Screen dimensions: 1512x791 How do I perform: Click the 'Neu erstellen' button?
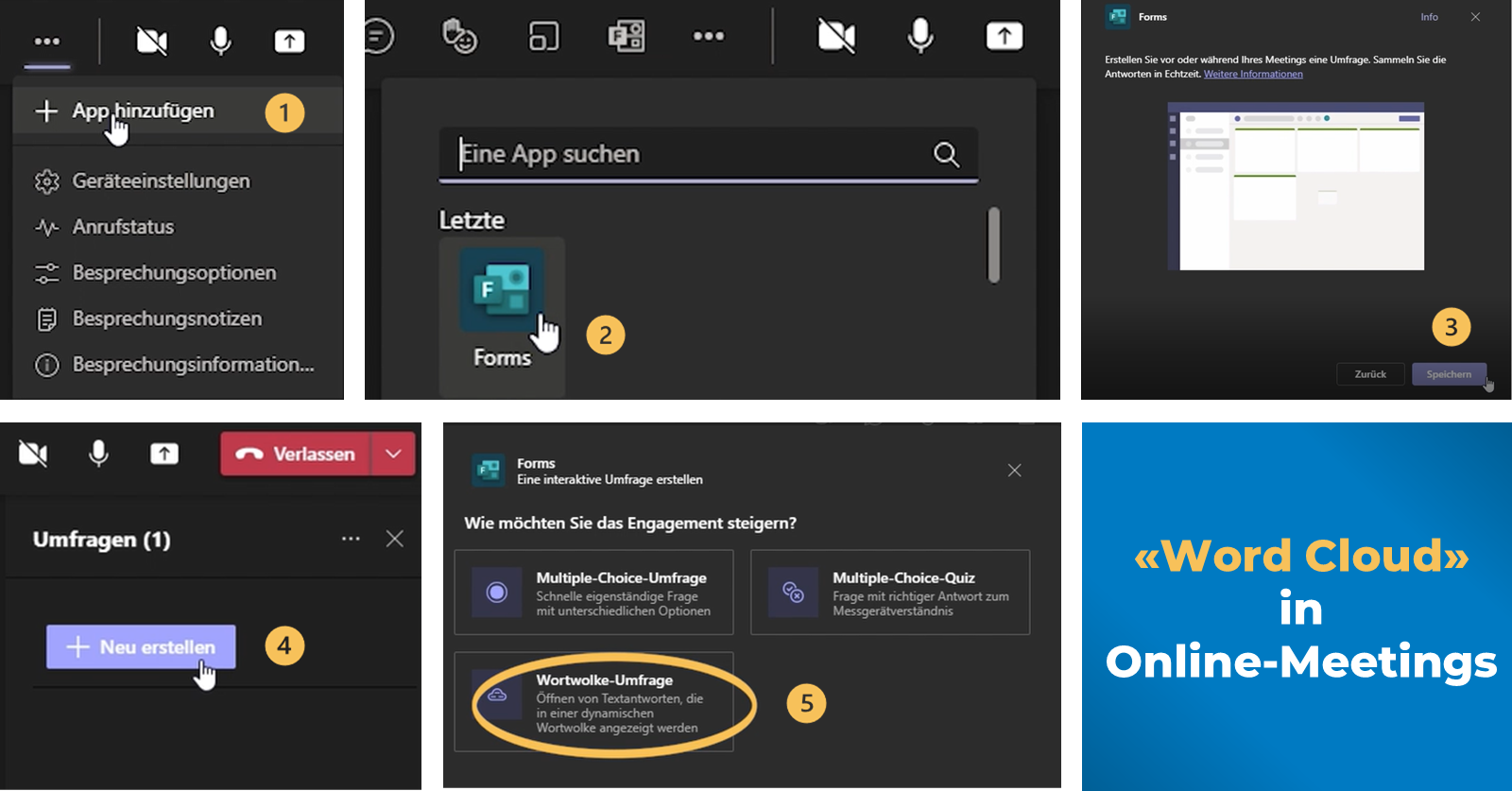(141, 647)
